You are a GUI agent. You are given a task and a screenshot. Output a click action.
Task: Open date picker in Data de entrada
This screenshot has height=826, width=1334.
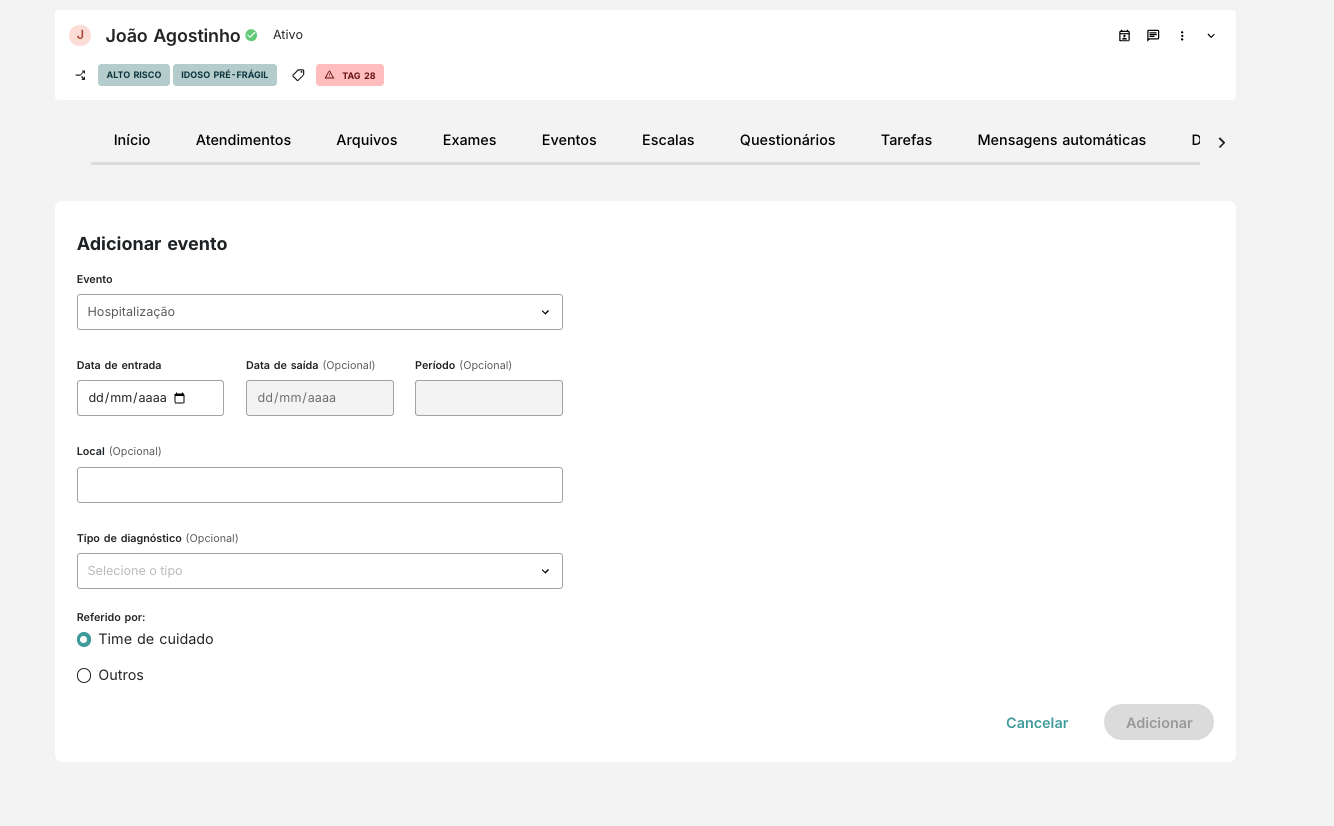tap(180, 398)
